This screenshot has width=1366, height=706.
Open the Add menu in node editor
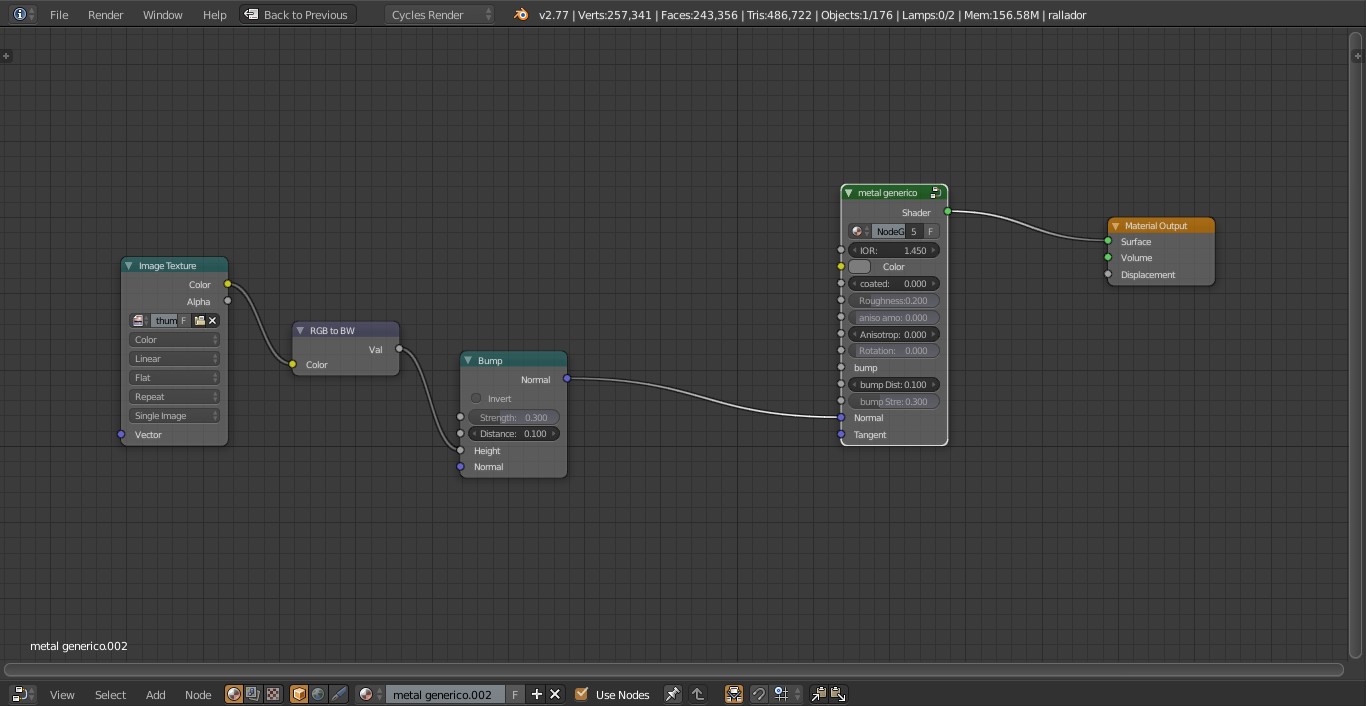156,695
